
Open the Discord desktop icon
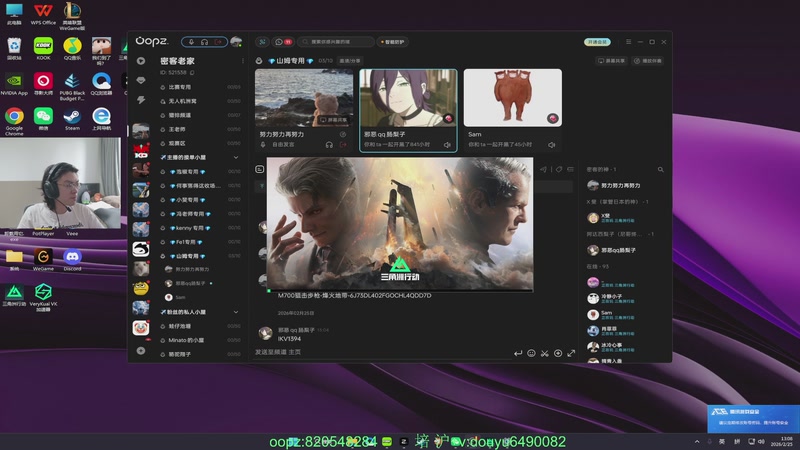(x=72, y=260)
